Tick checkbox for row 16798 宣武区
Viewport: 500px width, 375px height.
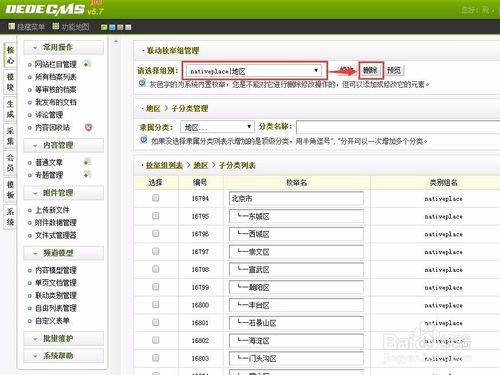click(155, 269)
